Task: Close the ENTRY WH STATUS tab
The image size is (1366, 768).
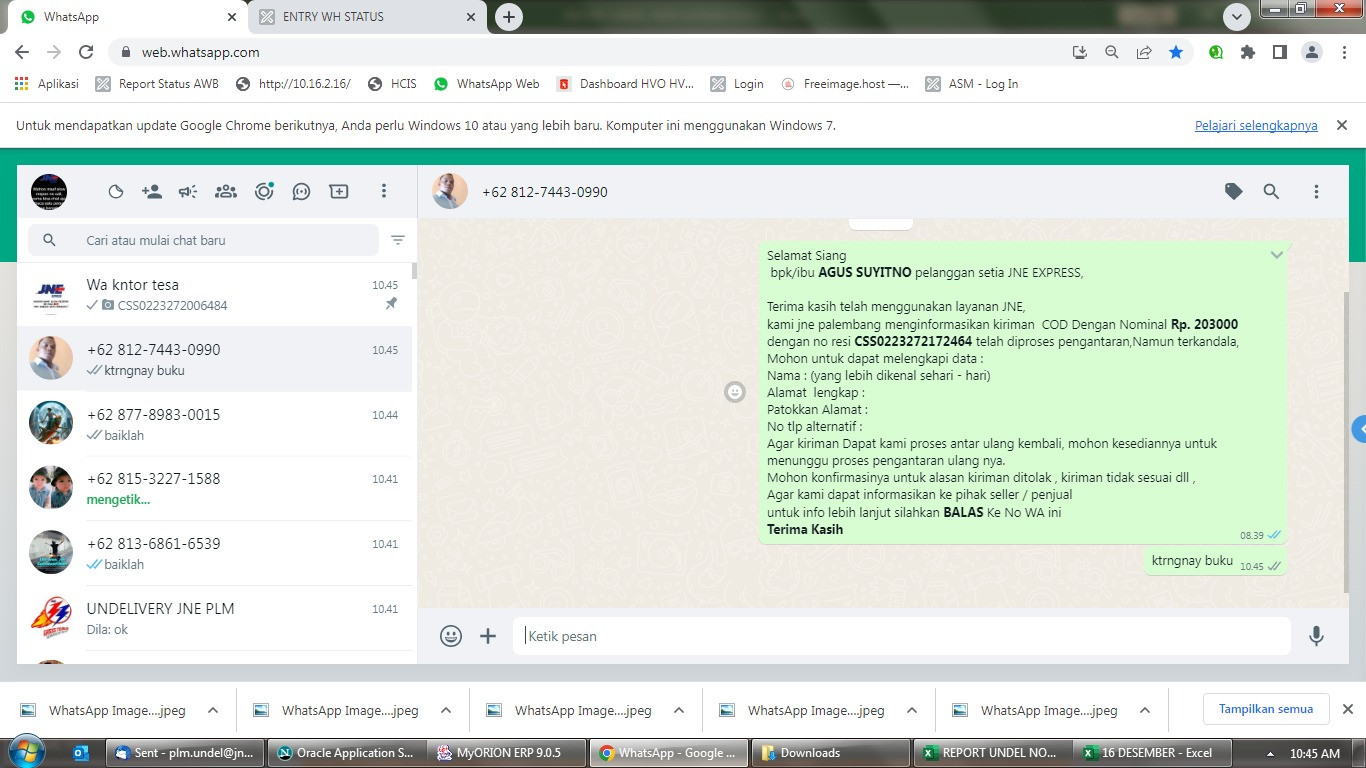Action: tap(471, 17)
